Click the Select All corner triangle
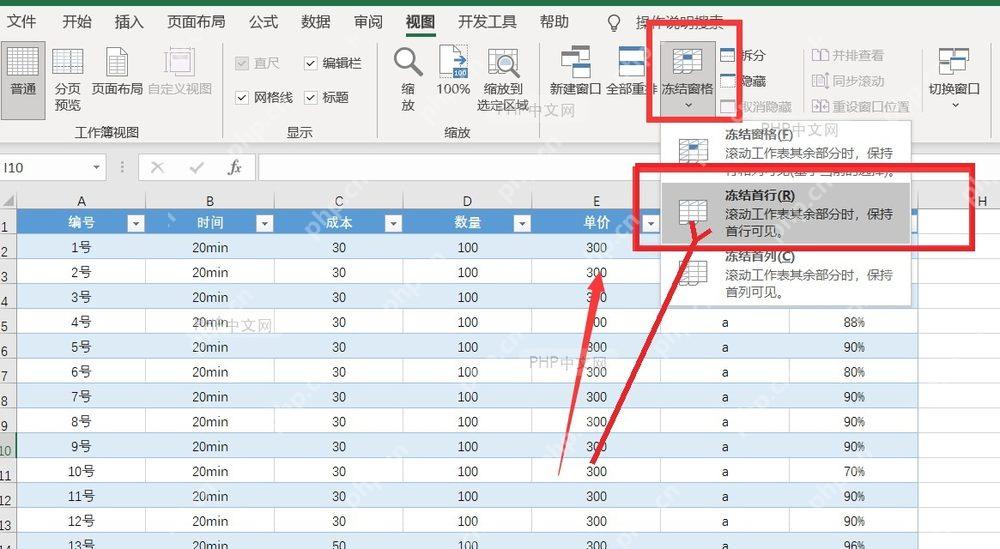This screenshot has height=549, width=1000. click(8, 201)
